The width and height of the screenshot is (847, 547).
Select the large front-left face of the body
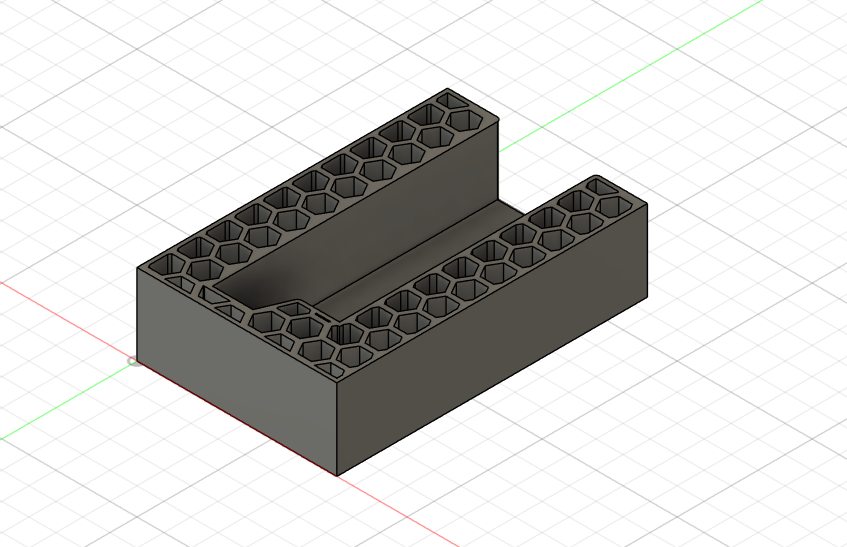pos(238,370)
